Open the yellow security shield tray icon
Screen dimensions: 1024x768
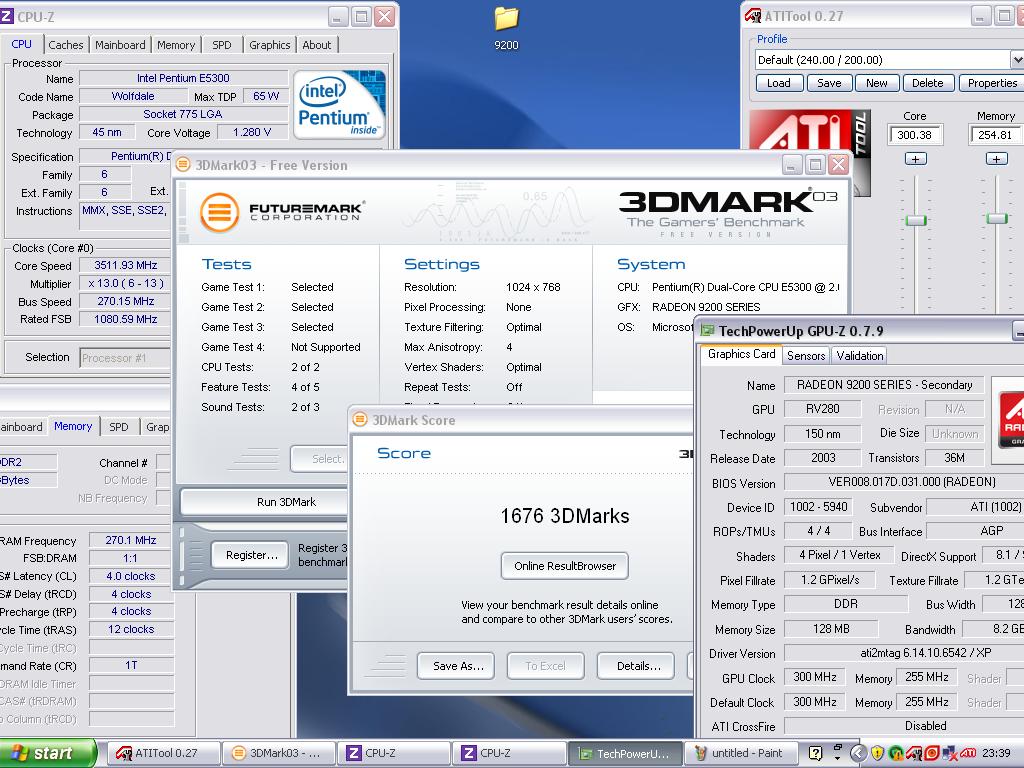click(x=877, y=753)
